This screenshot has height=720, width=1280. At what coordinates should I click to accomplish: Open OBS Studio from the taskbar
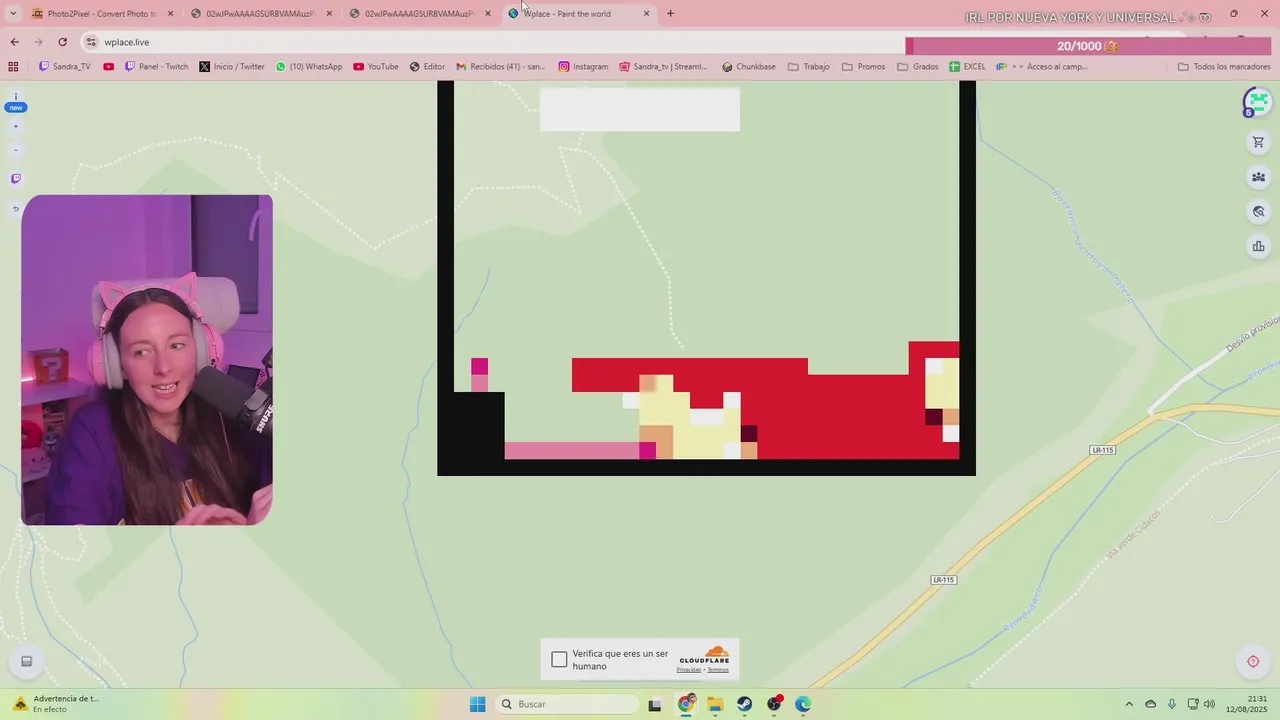pyautogui.click(x=774, y=704)
